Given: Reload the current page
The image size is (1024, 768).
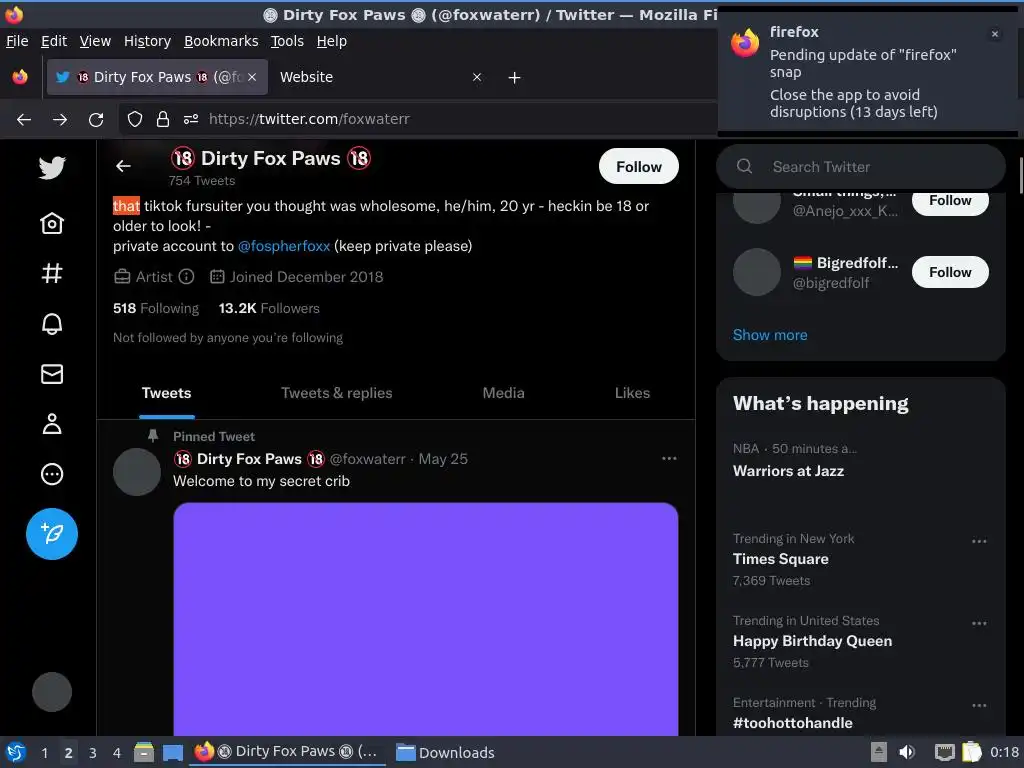Looking at the screenshot, I should click(x=96, y=119).
